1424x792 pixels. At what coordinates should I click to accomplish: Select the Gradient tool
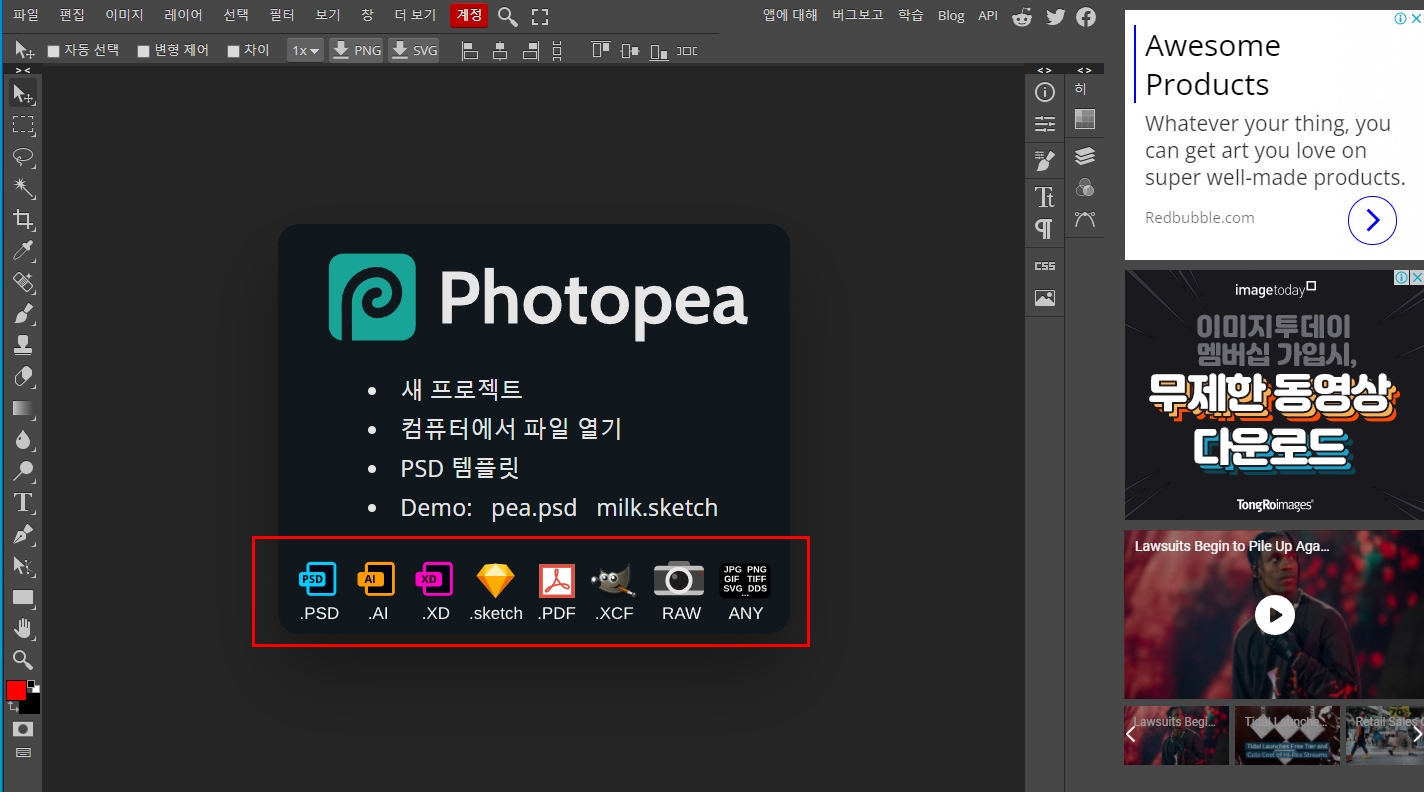tap(22, 409)
